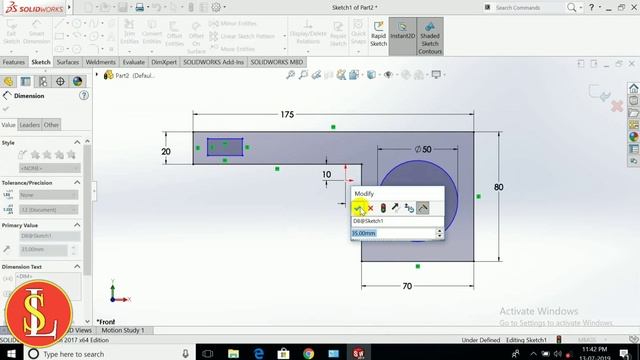Open Custom Properties icon in task pane
This screenshot has width=640, height=360.
pos(633,149)
